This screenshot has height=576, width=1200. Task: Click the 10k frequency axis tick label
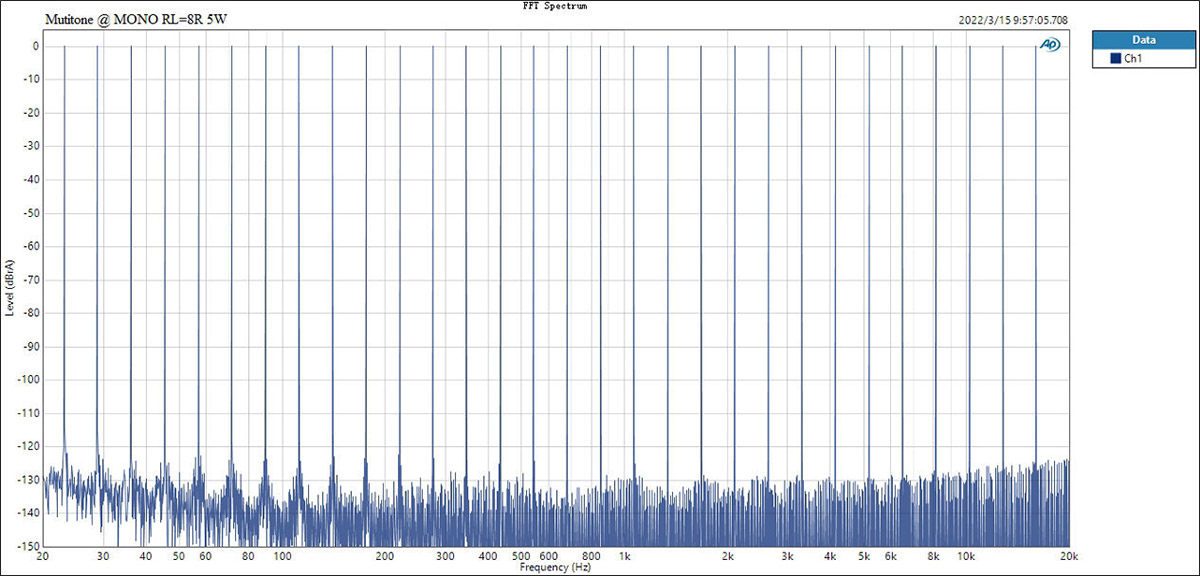(x=967, y=556)
